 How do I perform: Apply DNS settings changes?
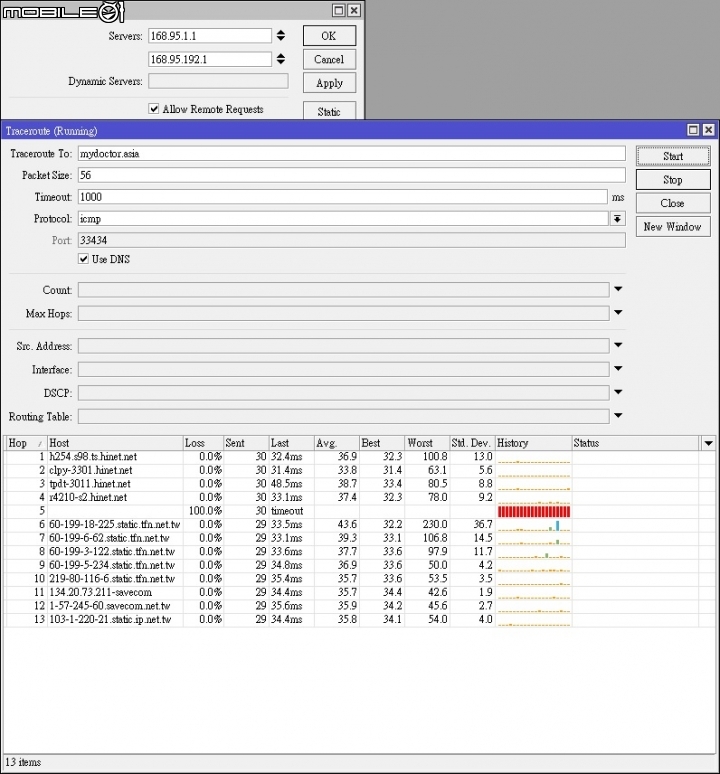(329, 83)
